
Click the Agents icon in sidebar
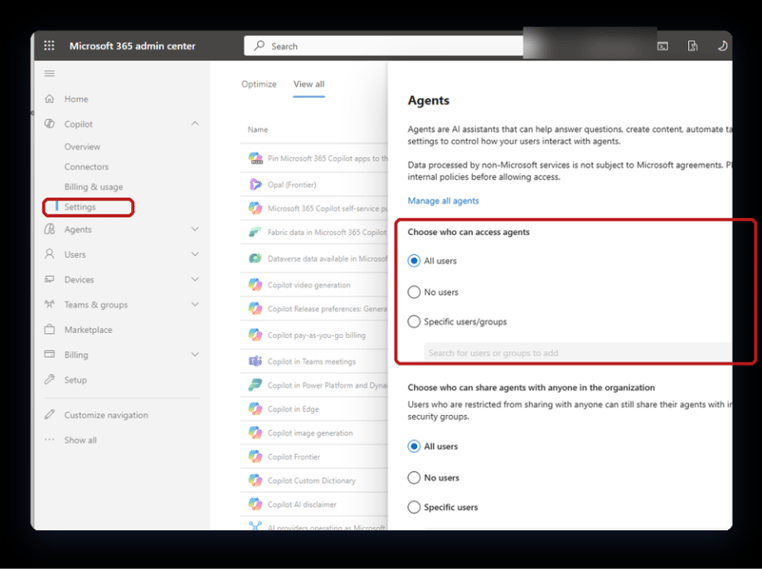(x=49, y=229)
